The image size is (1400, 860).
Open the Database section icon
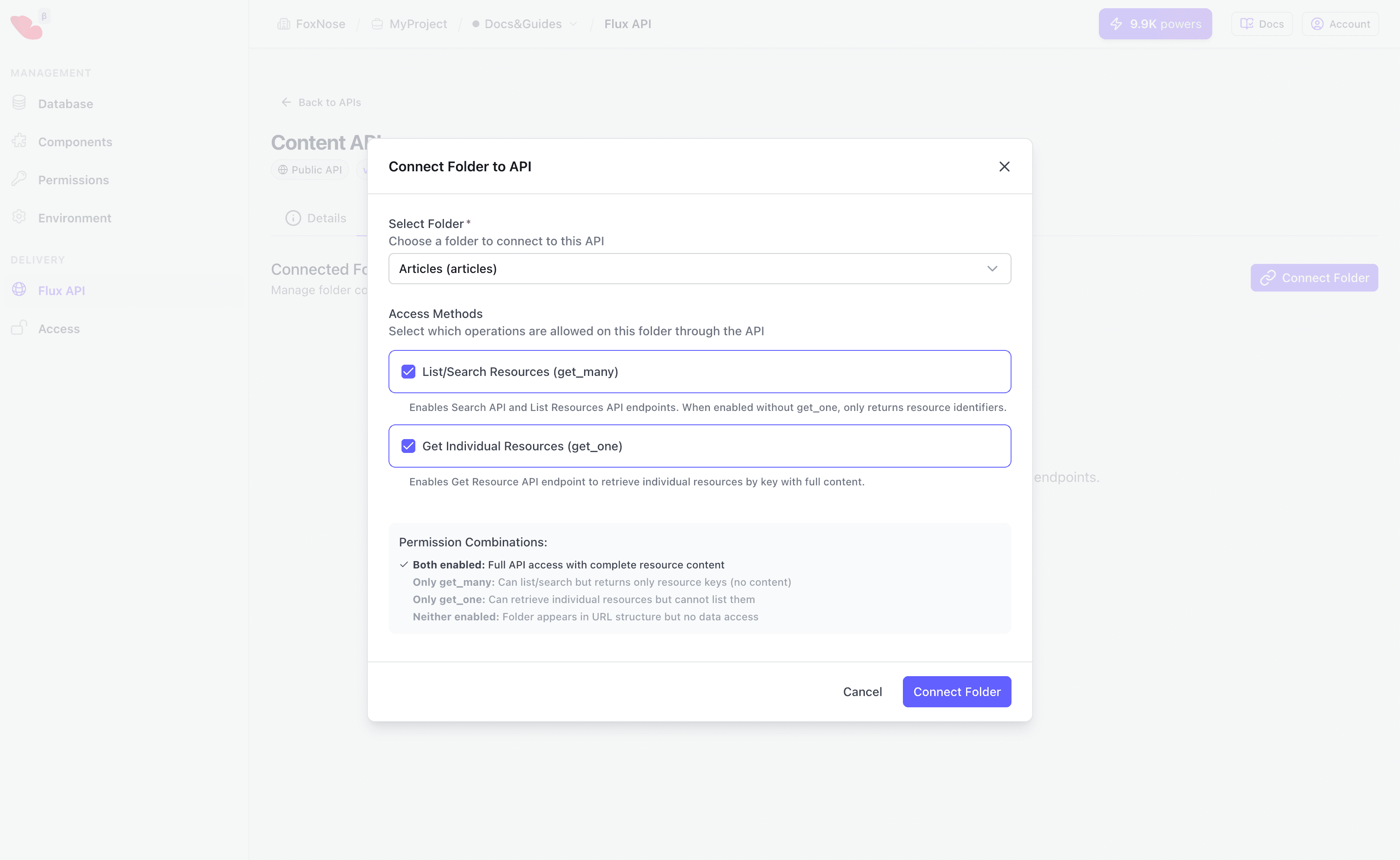click(19, 103)
